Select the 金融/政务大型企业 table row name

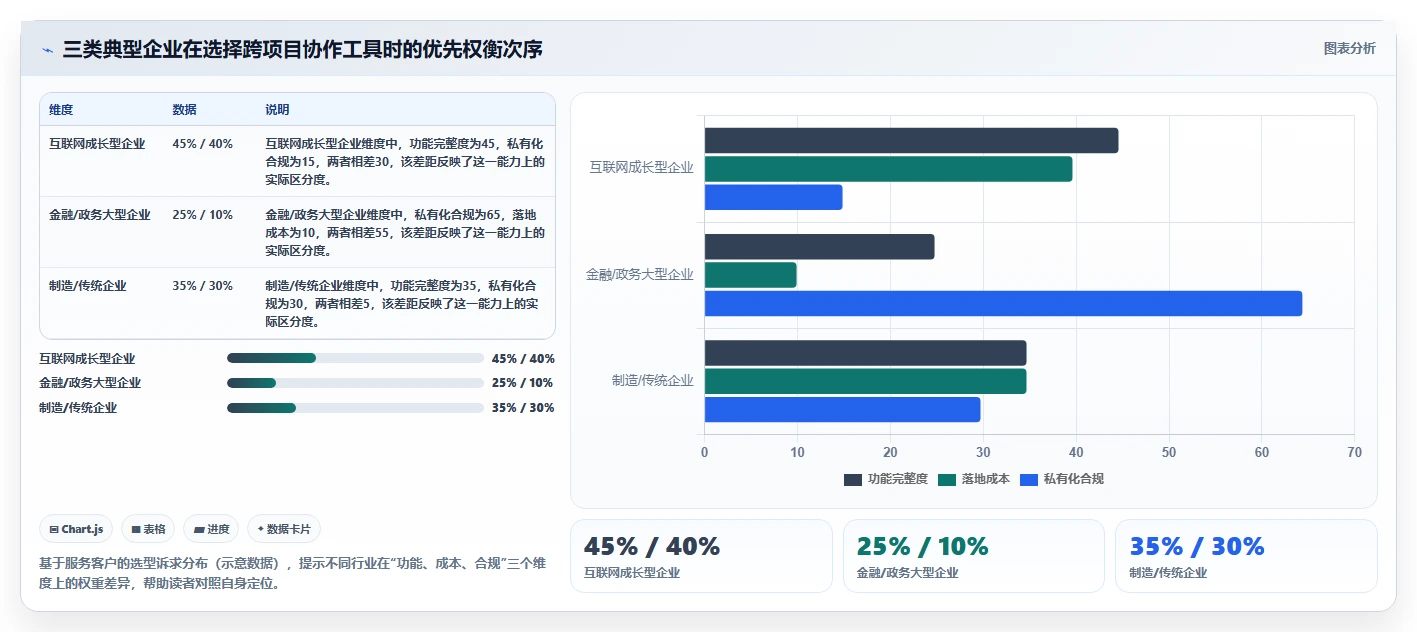coord(100,215)
